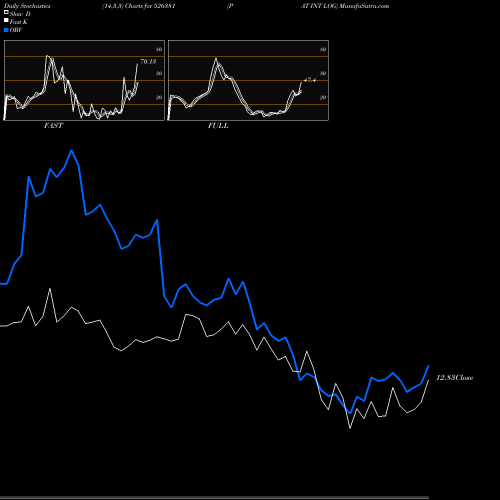Viewport: 500px width, 500px height.
Task: Click the 80 axis label in FAST chart
Action: 159,50
